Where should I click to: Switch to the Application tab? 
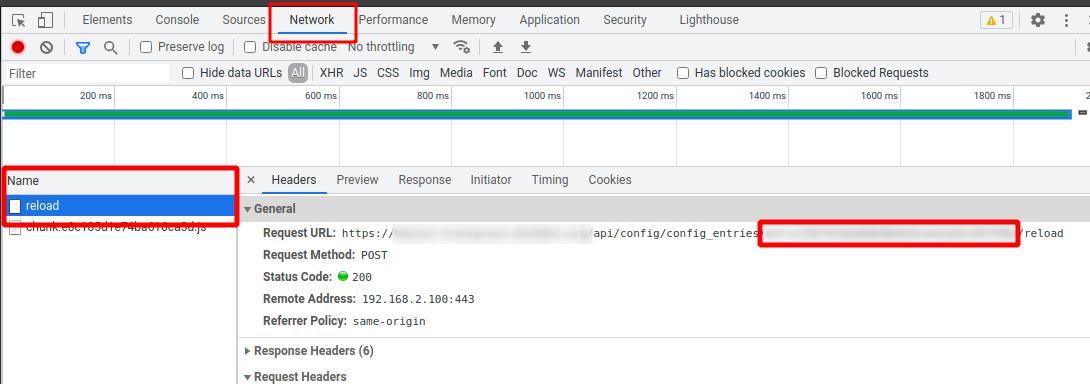[x=549, y=20]
